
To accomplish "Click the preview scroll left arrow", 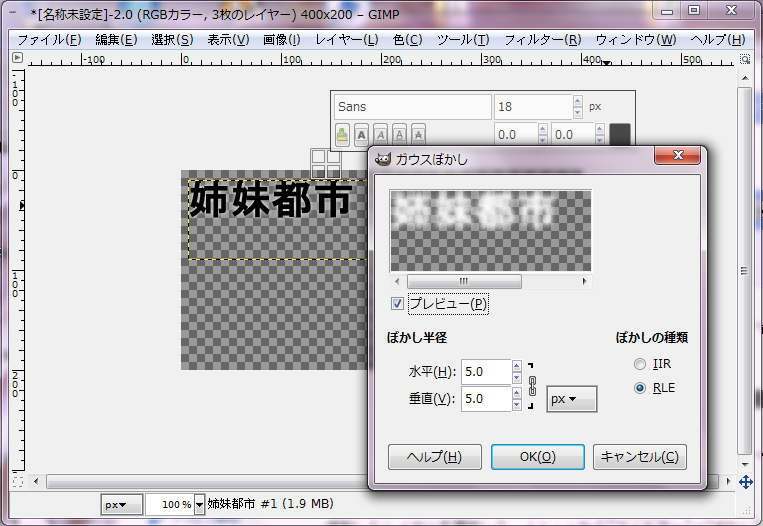I will tap(397, 281).
